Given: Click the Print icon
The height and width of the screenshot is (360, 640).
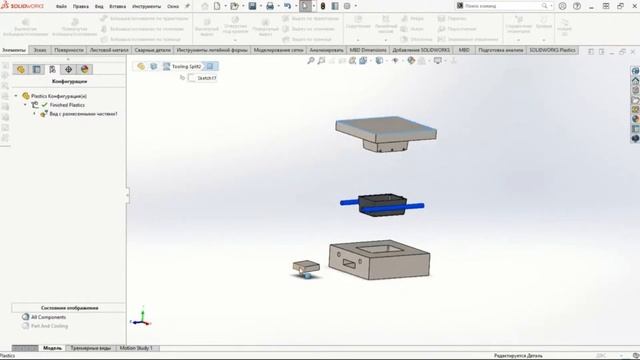Looking at the screenshot, I should click(270, 6).
